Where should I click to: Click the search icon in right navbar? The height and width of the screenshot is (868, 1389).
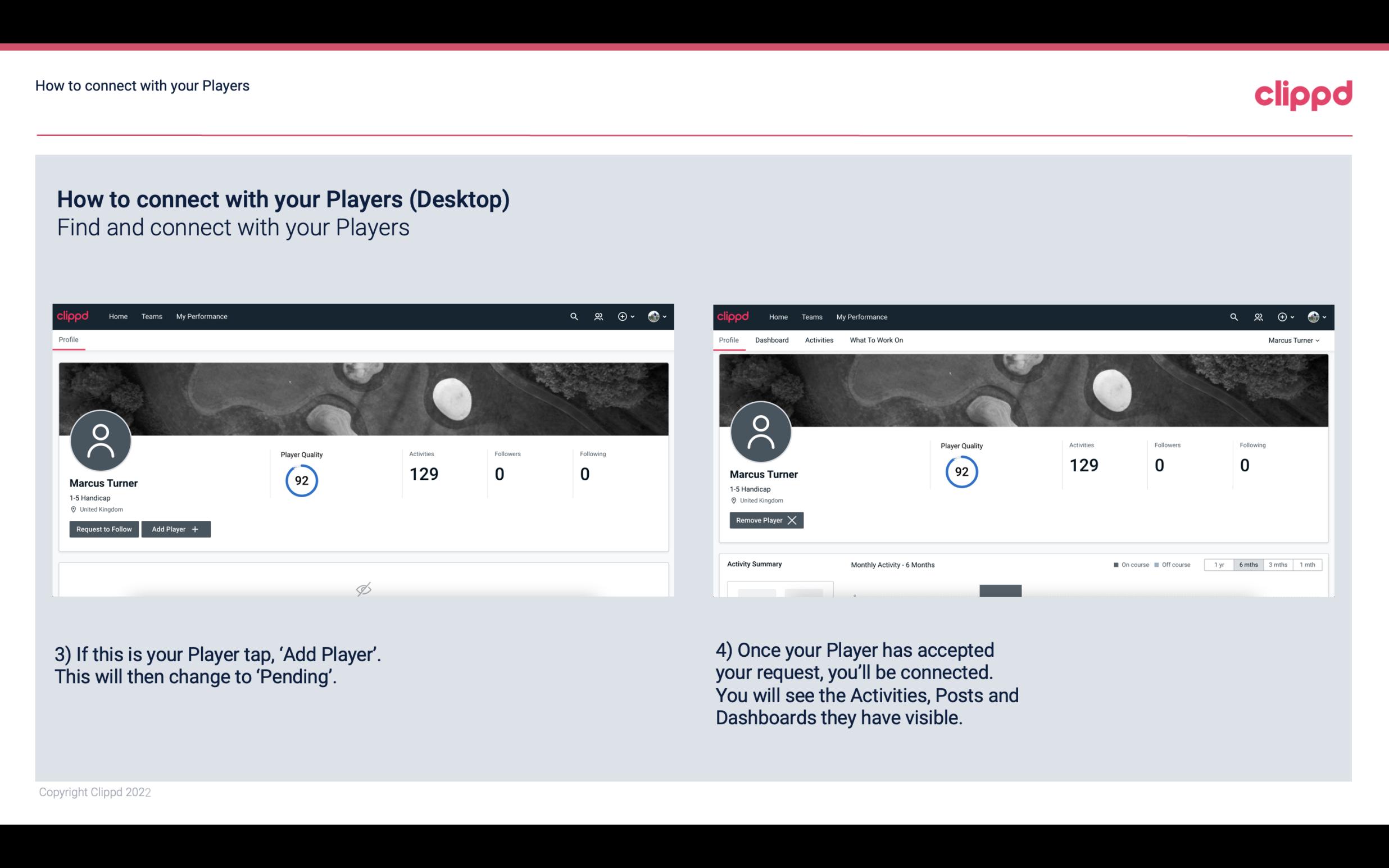[1233, 316]
